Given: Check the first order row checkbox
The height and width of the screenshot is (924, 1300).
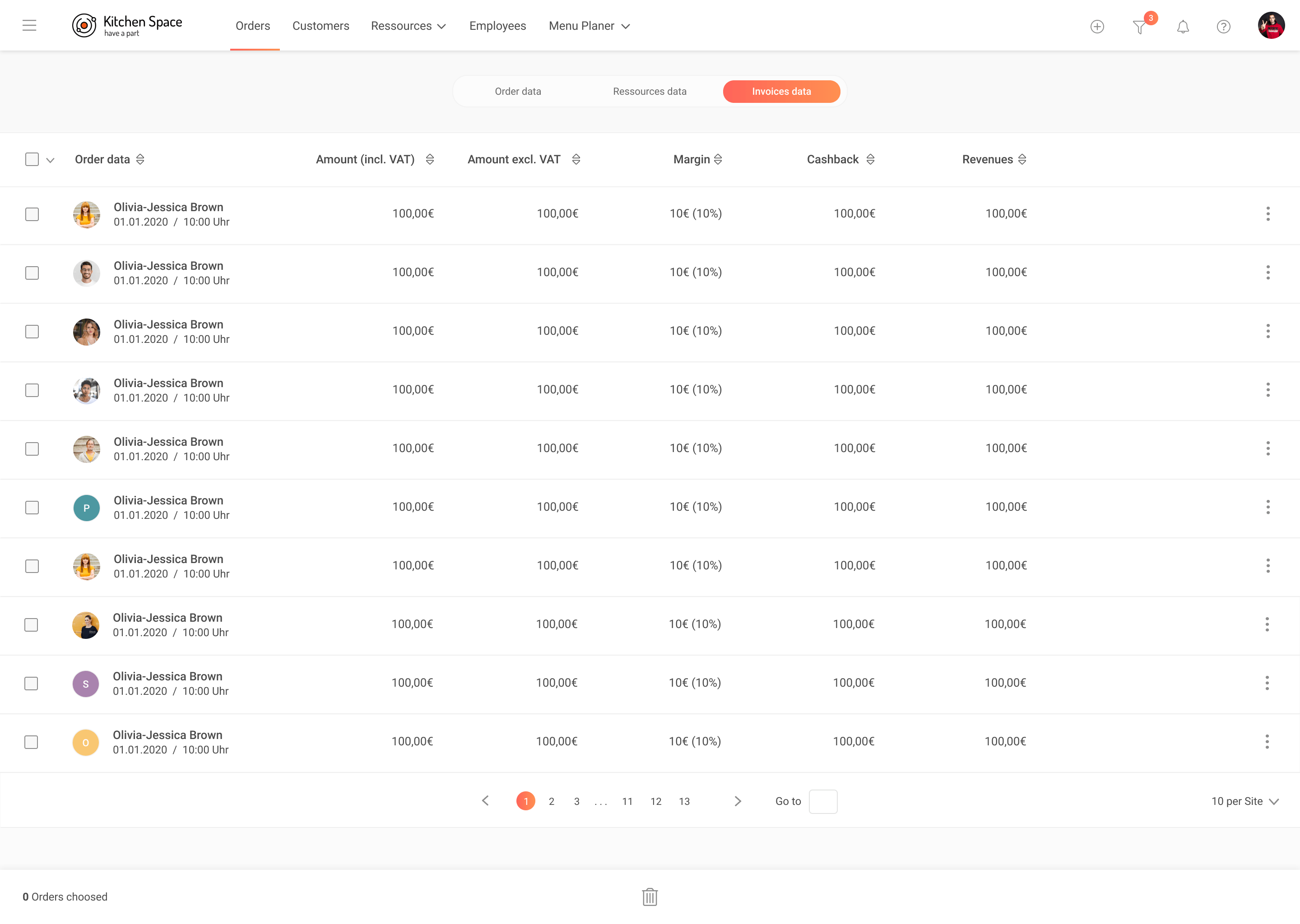Looking at the screenshot, I should (x=32, y=214).
